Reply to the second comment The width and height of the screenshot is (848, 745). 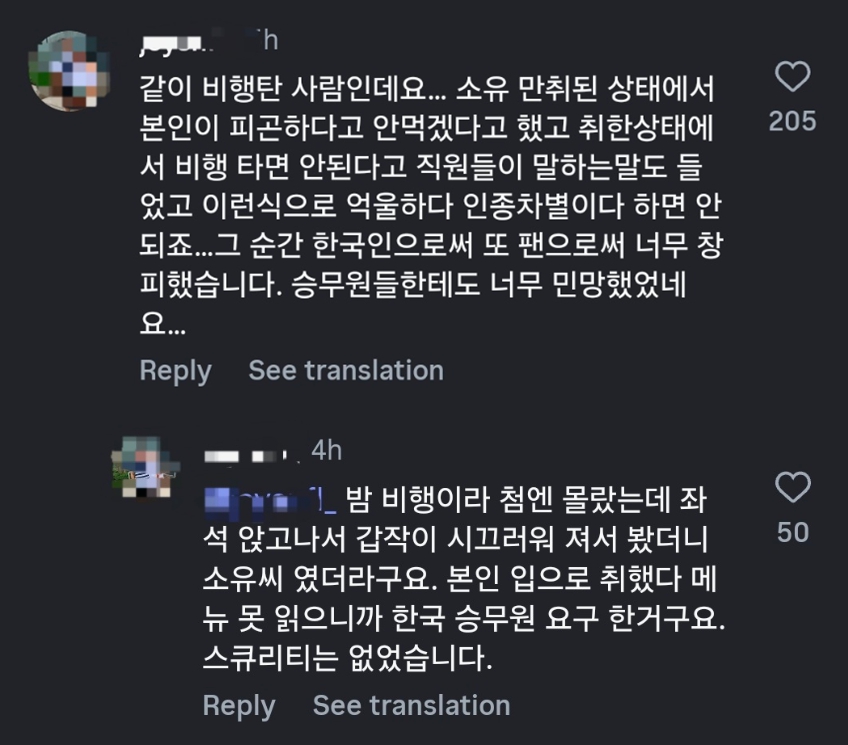coord(240,705)
